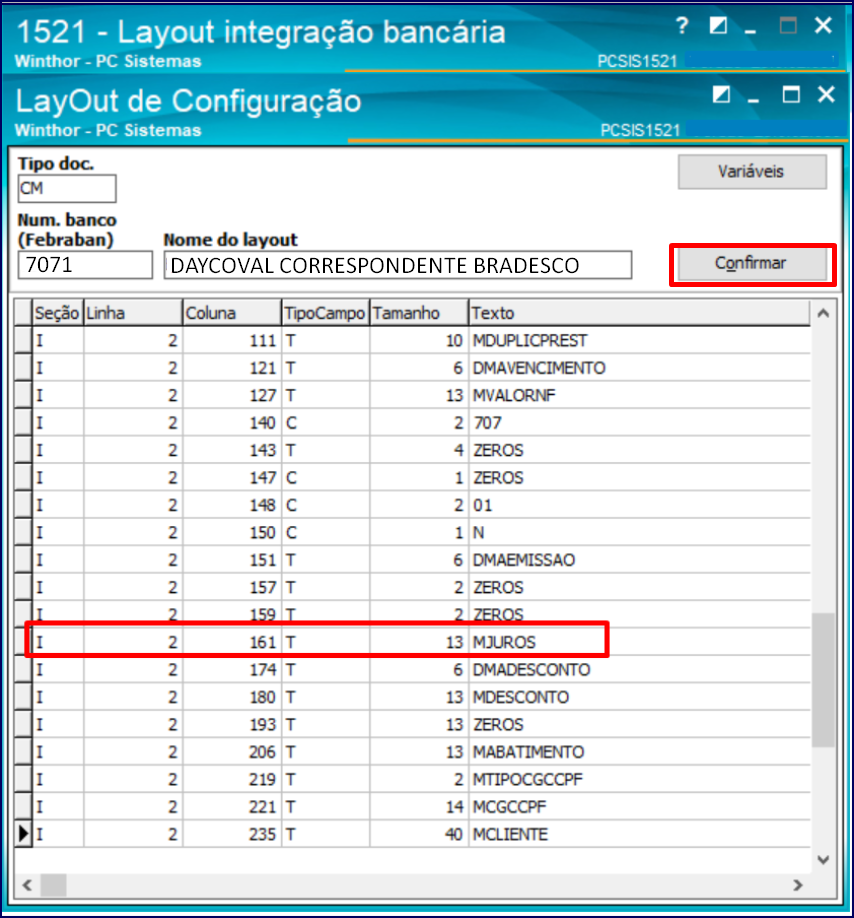Select the MTIPOCGCCPF text cell
854x918 pixels.
640,780
